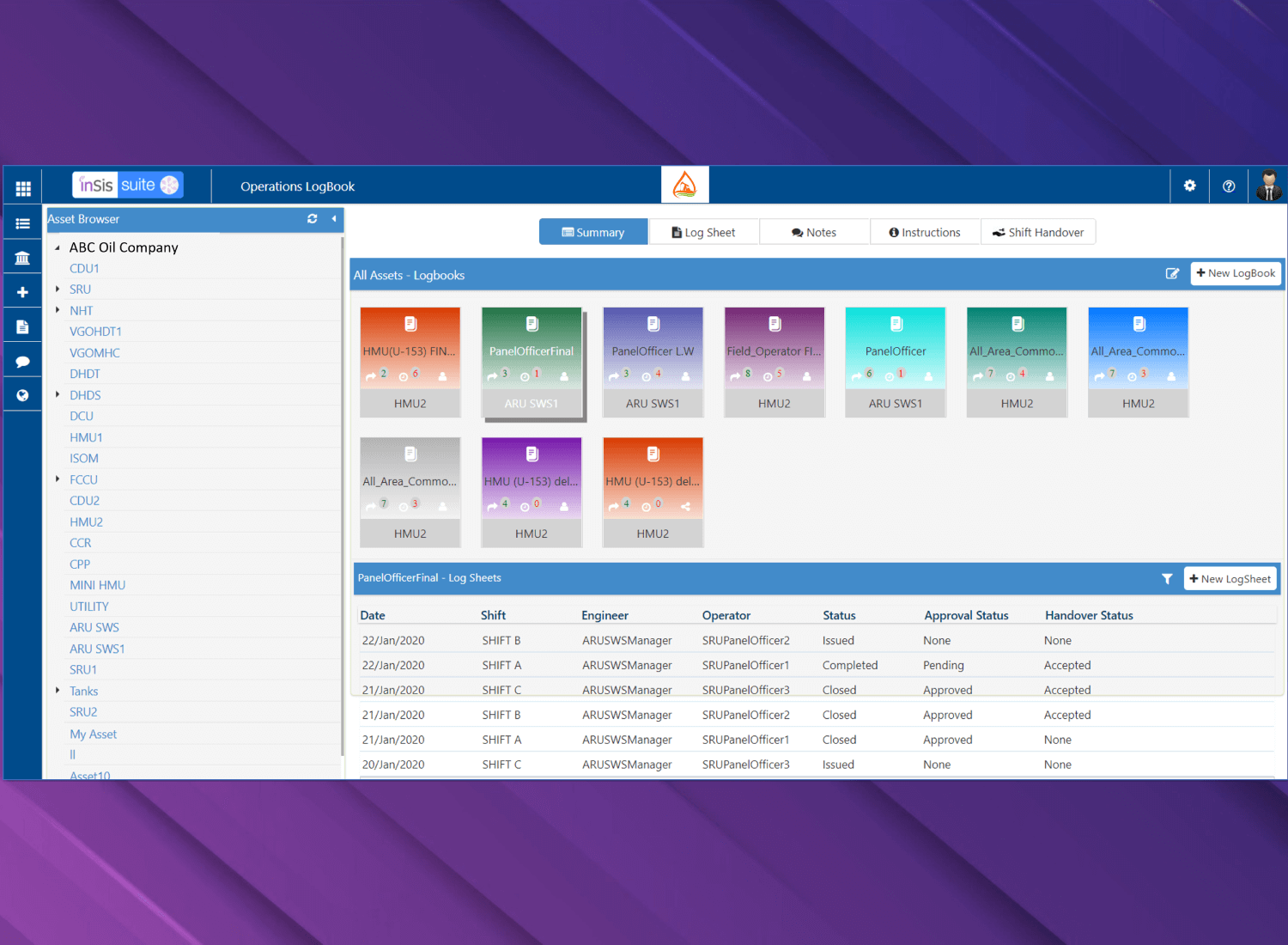Viewport: 1288px width, 945px height.
Task: Click the New LogSheet button
Action: coord(1230,579)
